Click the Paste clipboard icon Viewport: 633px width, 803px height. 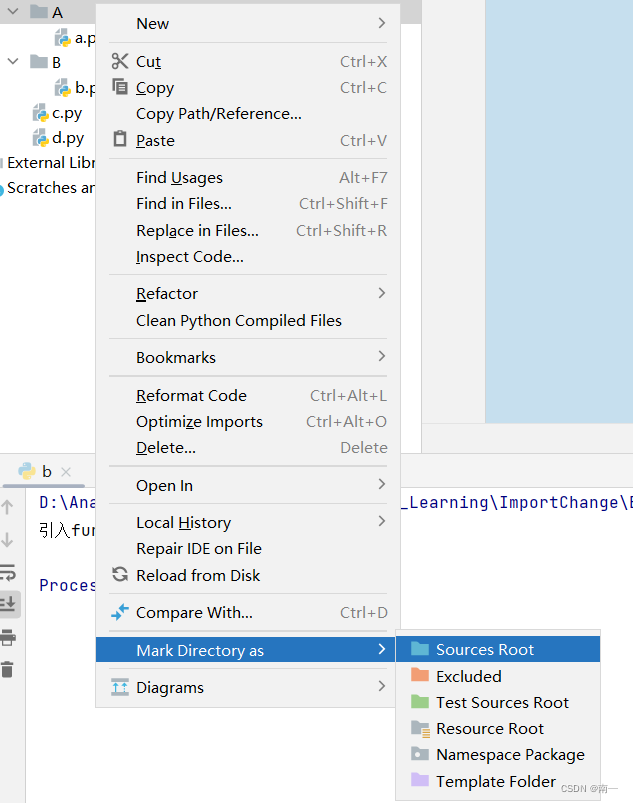click(x=120, y=139)
